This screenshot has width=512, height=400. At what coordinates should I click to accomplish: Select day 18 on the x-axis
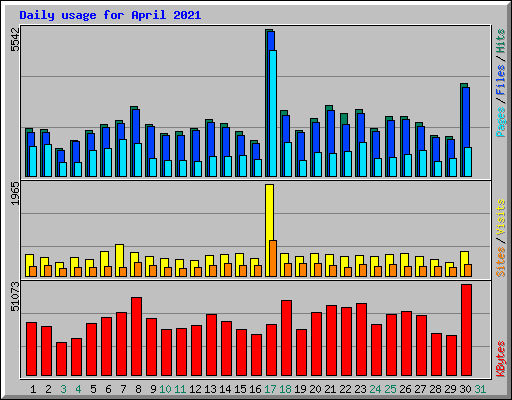coord(285,389)
